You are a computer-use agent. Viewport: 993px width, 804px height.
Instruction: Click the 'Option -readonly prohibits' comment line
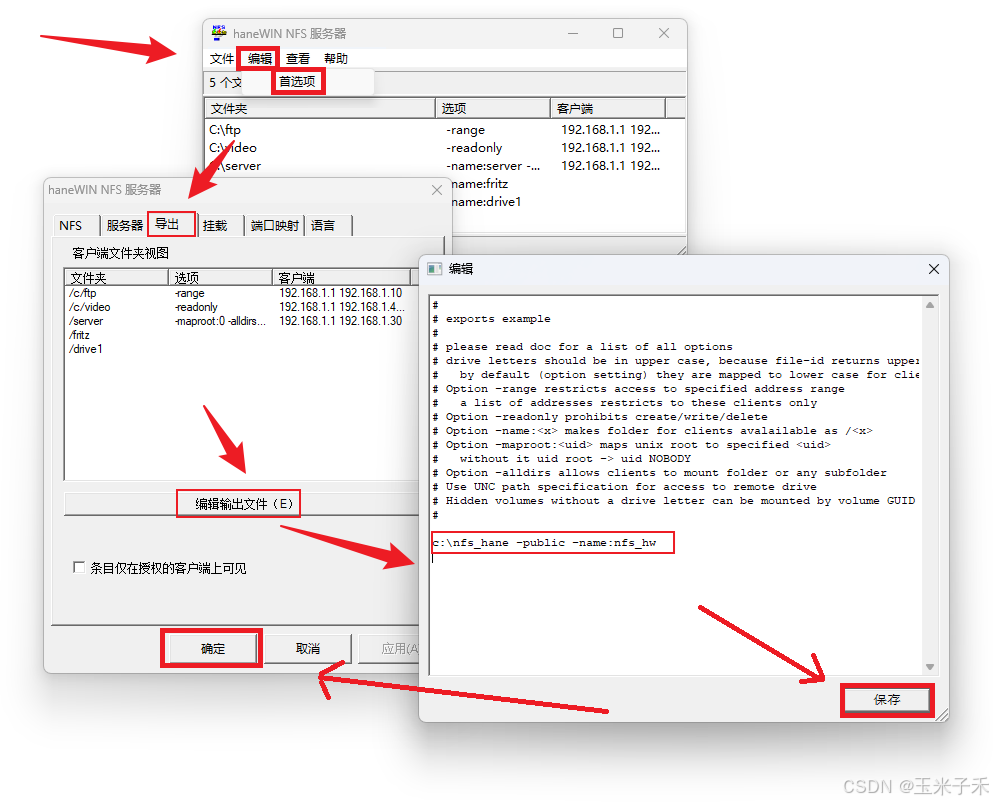[x=600, y=417]
